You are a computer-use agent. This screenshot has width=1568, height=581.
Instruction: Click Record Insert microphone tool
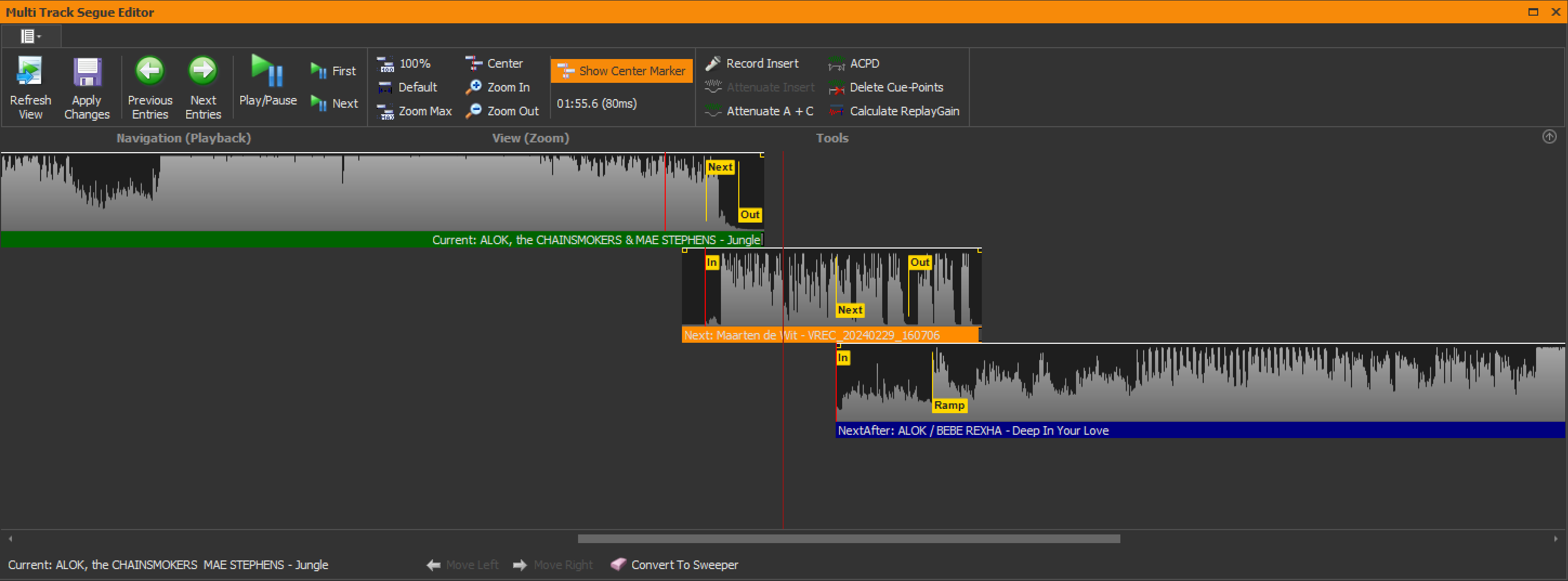click(752, 63)
